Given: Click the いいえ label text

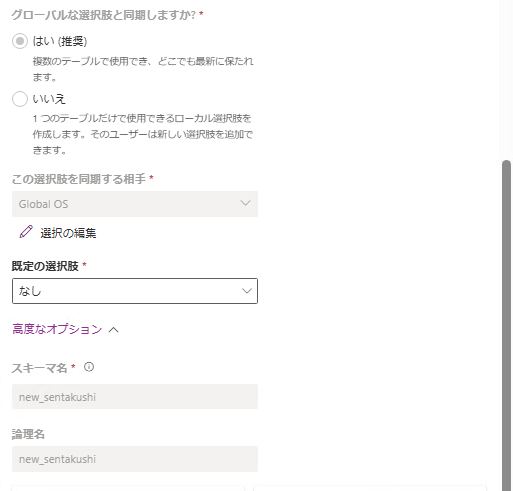Looking at the screenshot, I should [49, 99].
